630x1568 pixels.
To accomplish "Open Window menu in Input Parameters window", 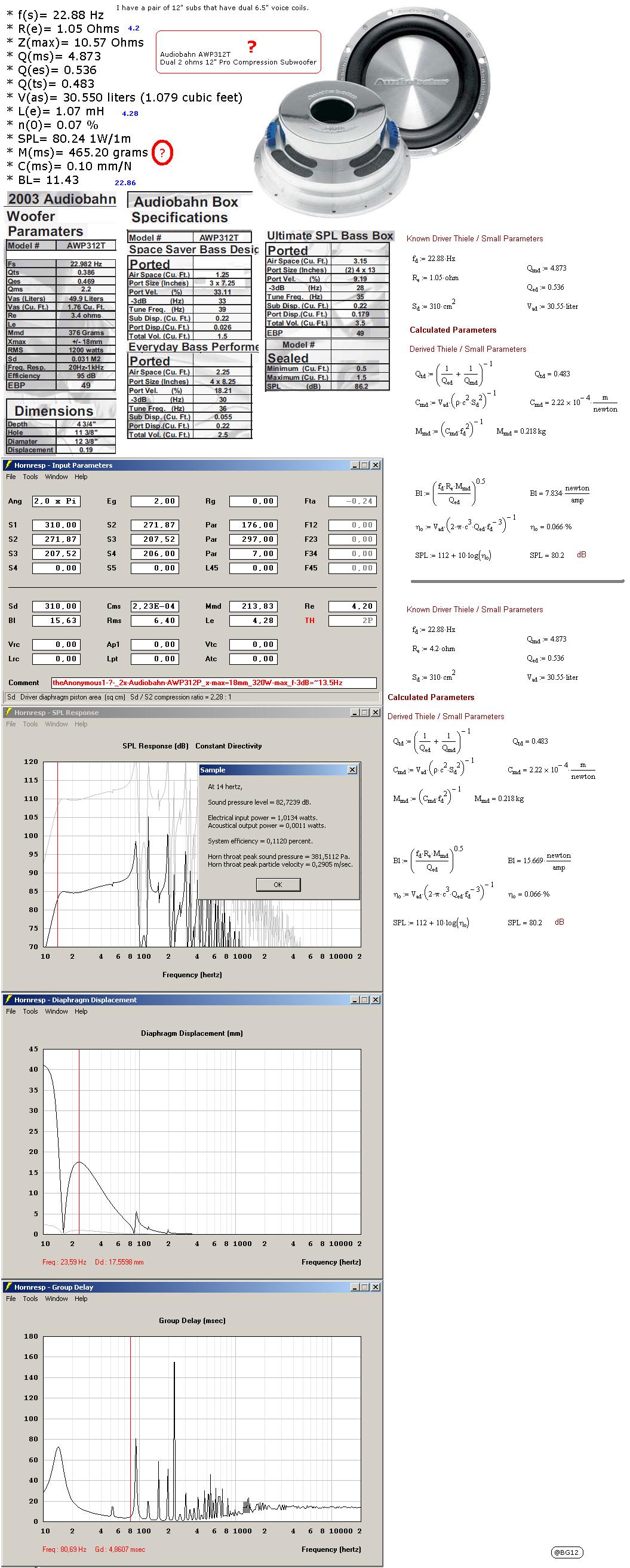I will 56,477.
